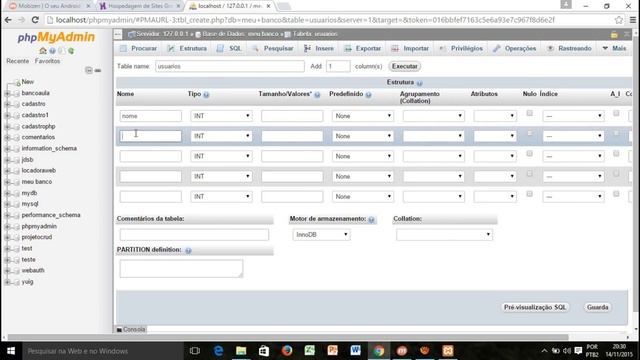Reload the browser page
This screenshot has width=640, height=360.
(x=35, y=20)
